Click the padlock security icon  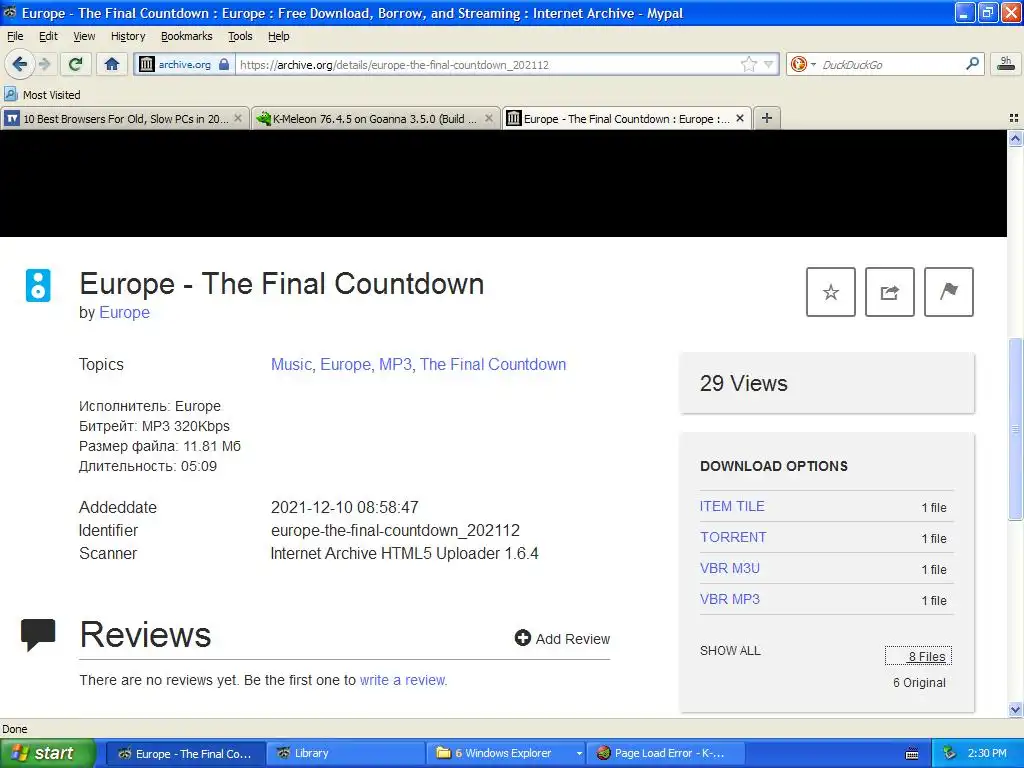(x=224, y=64)
